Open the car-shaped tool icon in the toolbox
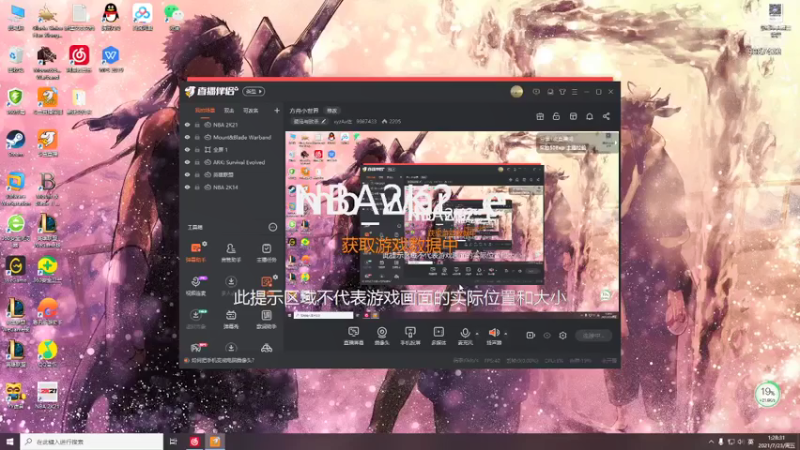Screen dimensions: 800x450 click(x=266, y=348)
